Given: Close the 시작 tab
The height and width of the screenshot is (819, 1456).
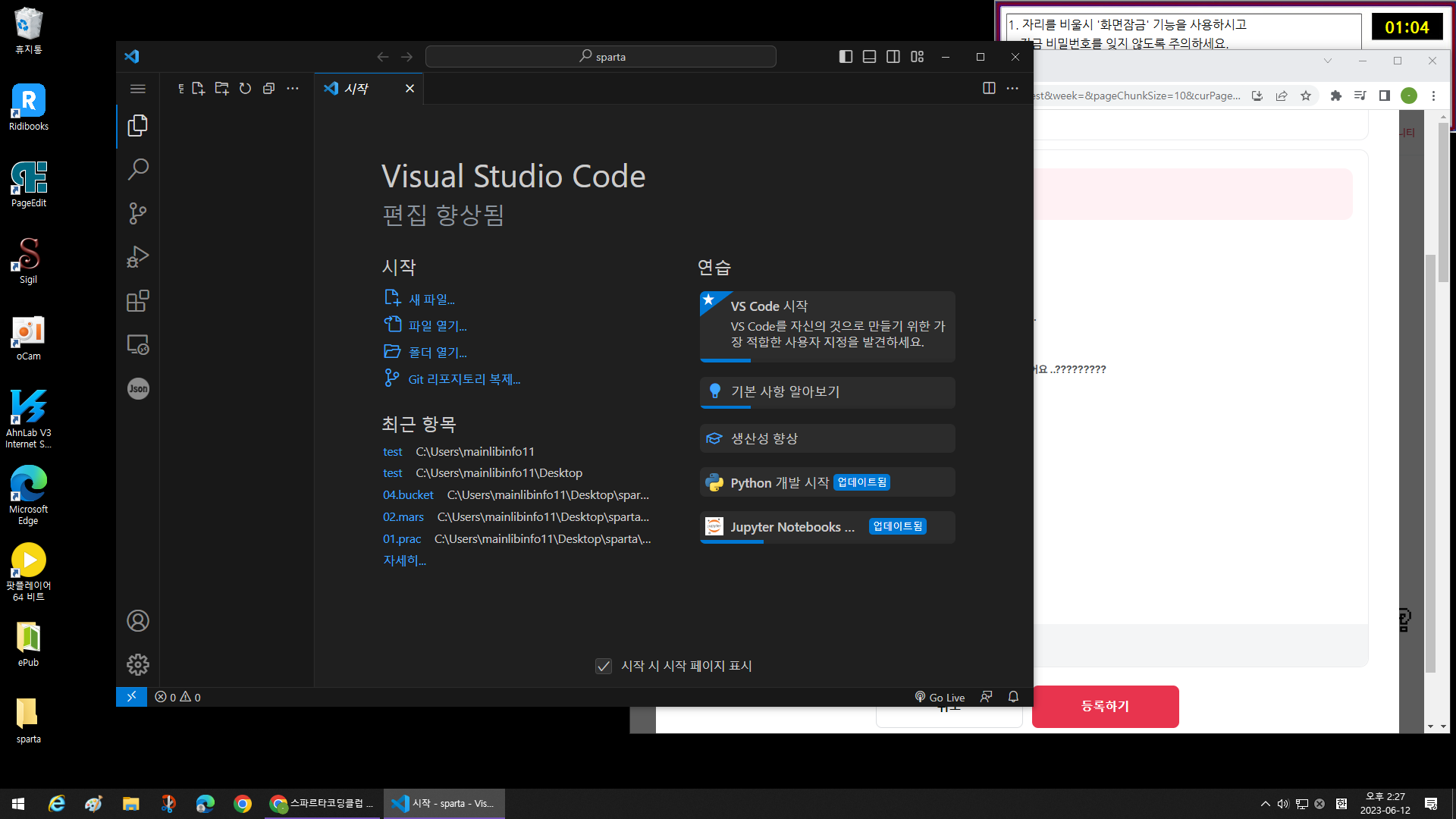Looking at the screenshot, I should (409, 89).
